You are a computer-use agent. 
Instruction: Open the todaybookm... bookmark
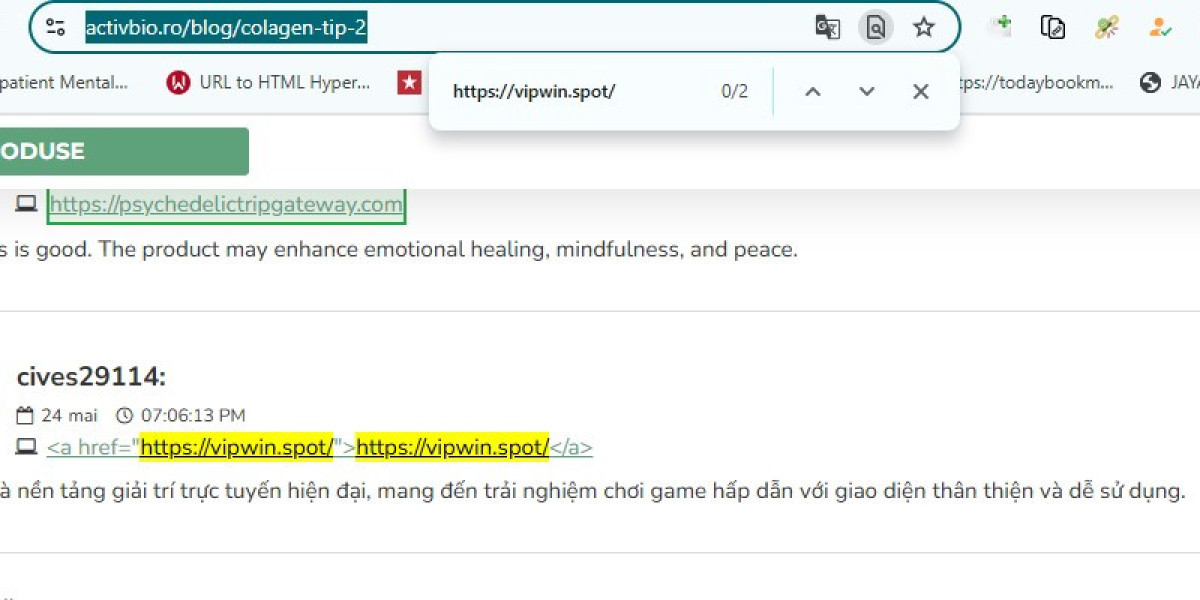tap(1037, 83)
